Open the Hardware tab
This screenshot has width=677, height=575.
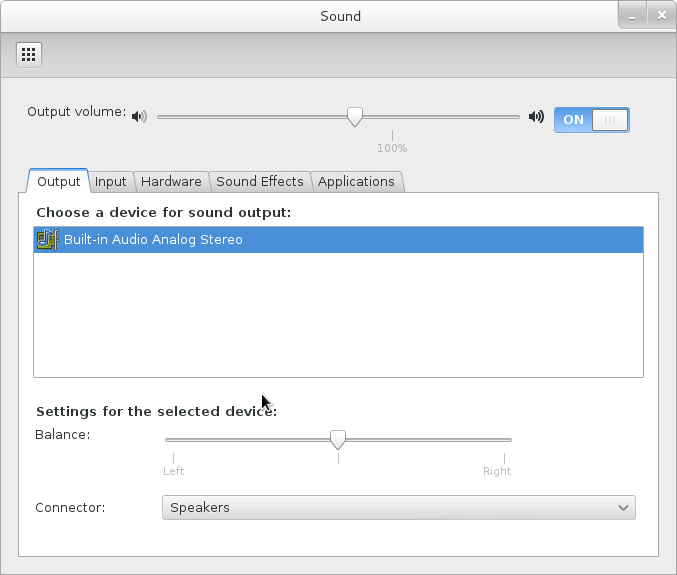[x=171, y=182]
